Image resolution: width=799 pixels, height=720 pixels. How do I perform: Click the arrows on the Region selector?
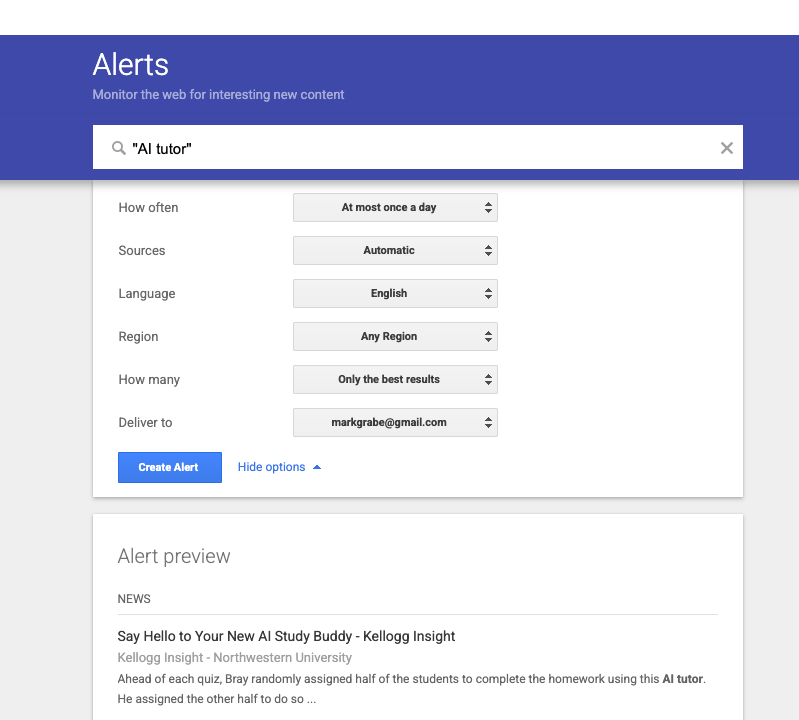point(488,337)
